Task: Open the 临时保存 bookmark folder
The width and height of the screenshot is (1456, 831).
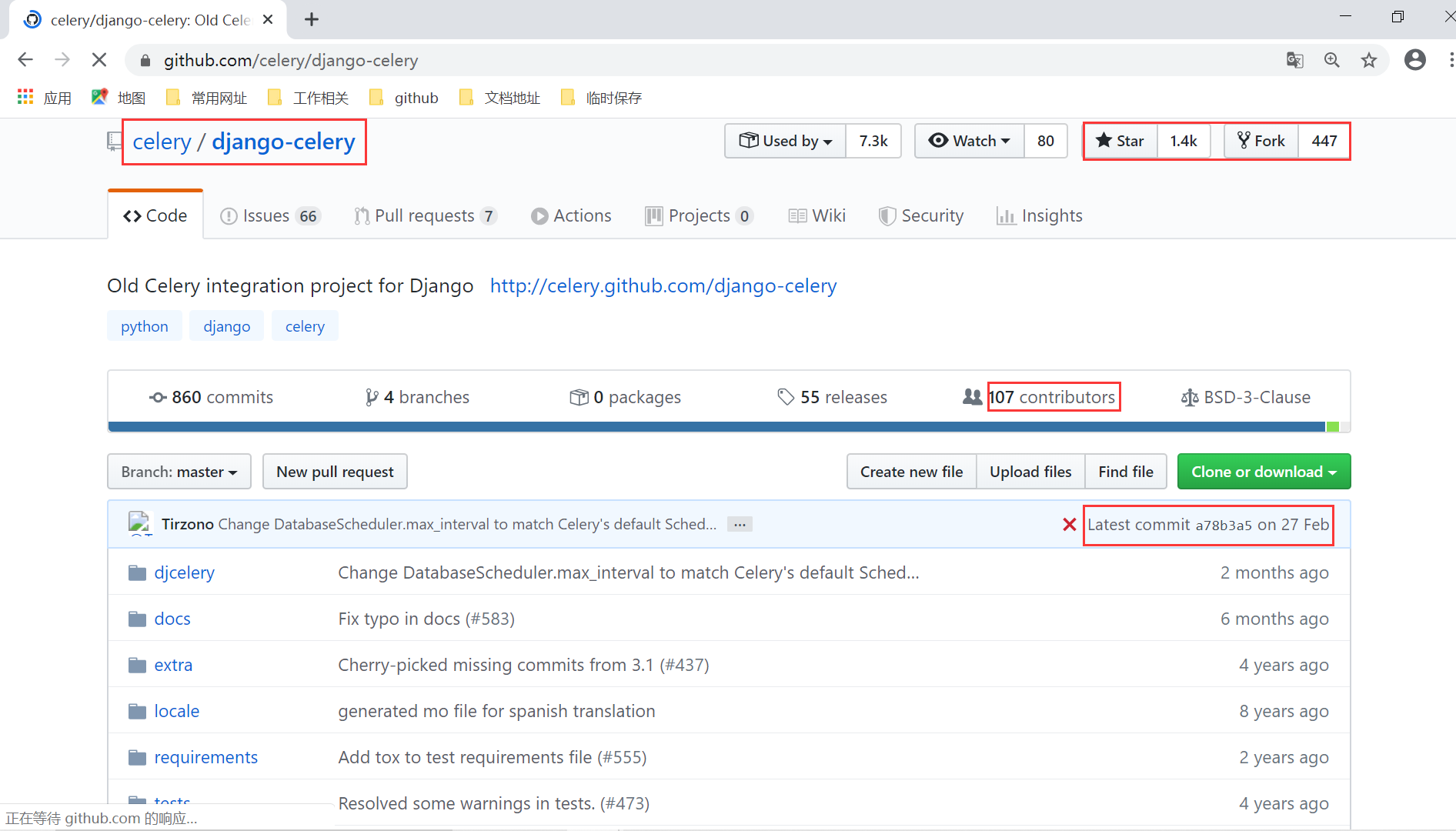Action: (x=602, y=98)
